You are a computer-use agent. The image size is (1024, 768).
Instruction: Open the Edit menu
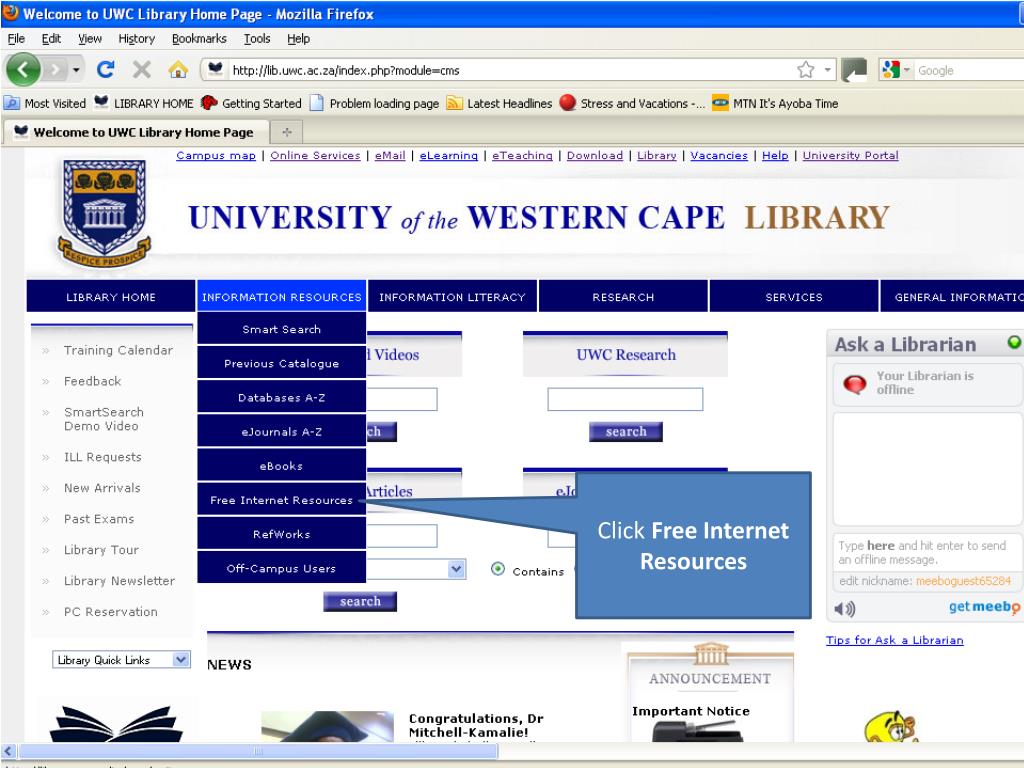click(51, 39)
